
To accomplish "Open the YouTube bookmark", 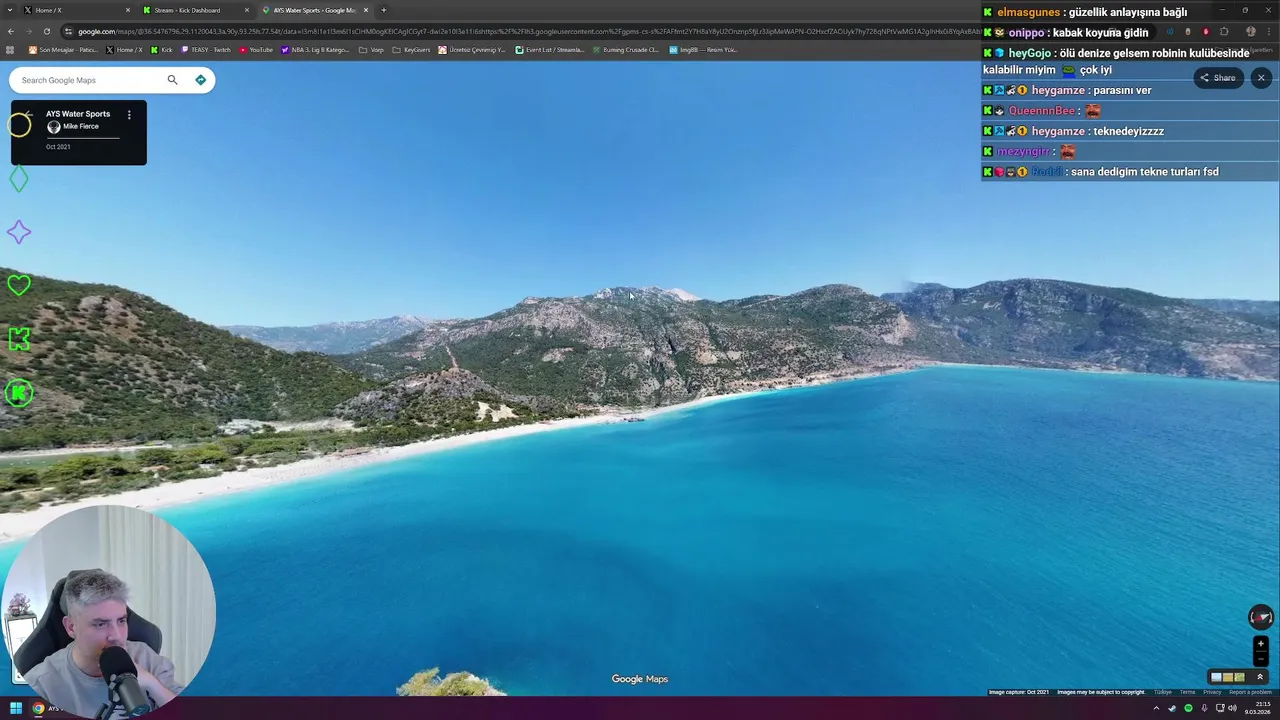I will pyautogui.click(x=255, y=50).
